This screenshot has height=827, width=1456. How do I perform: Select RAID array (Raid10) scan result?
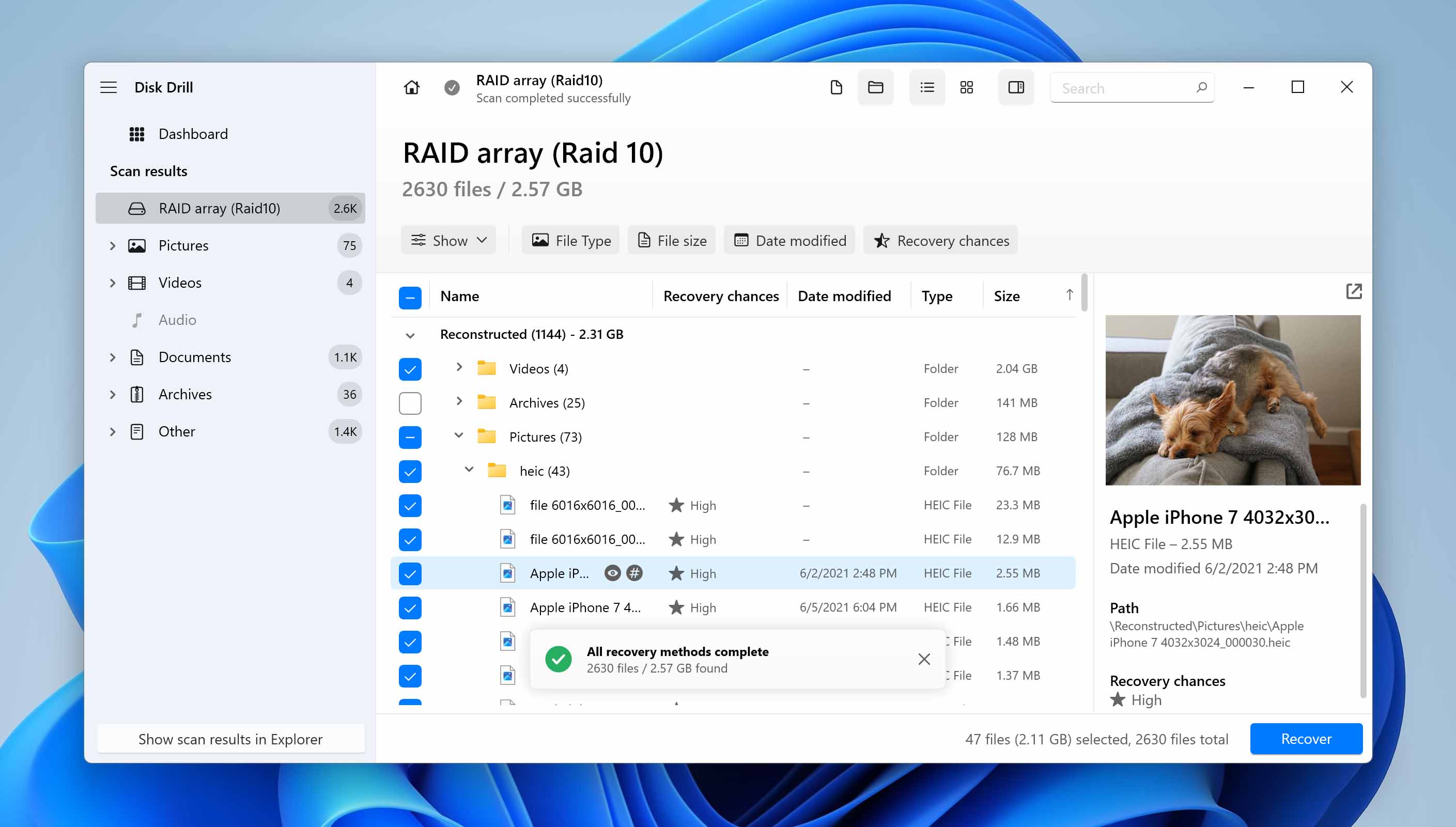(230, 208)
